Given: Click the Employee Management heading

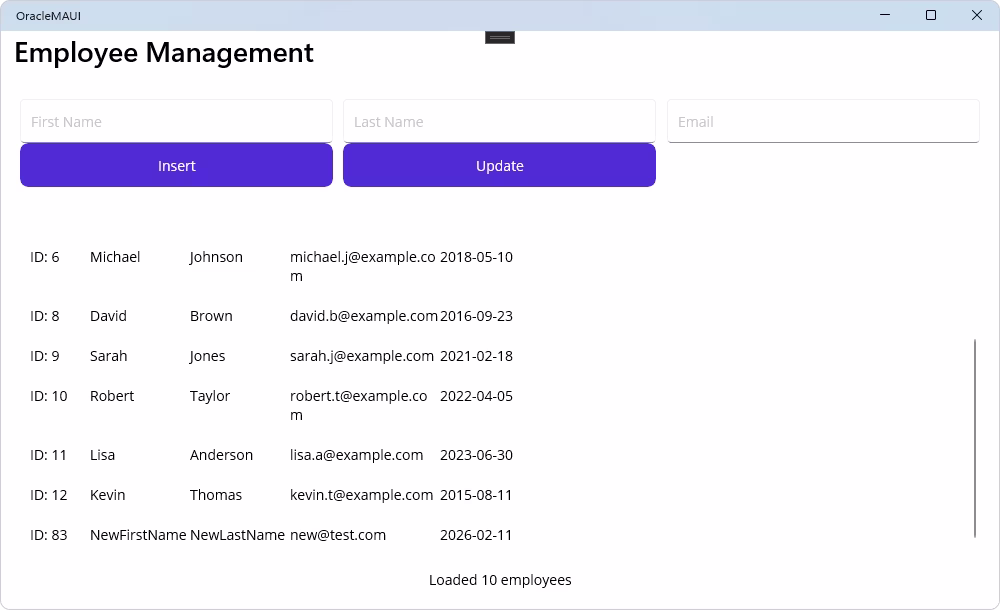Looking at the screenshot, I should (164, 52).
